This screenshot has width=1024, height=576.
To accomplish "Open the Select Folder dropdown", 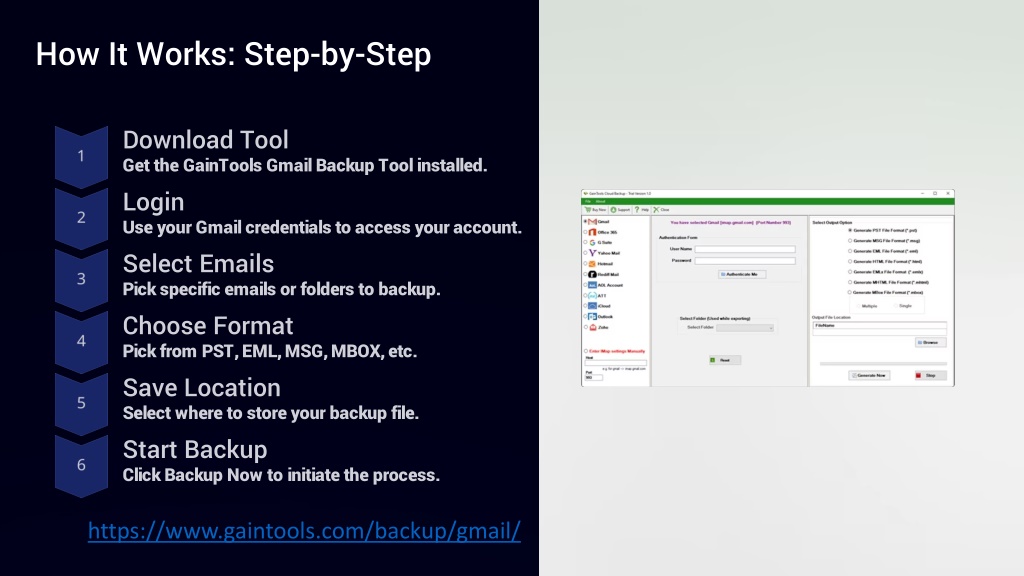I will click(x=745, y=328).
